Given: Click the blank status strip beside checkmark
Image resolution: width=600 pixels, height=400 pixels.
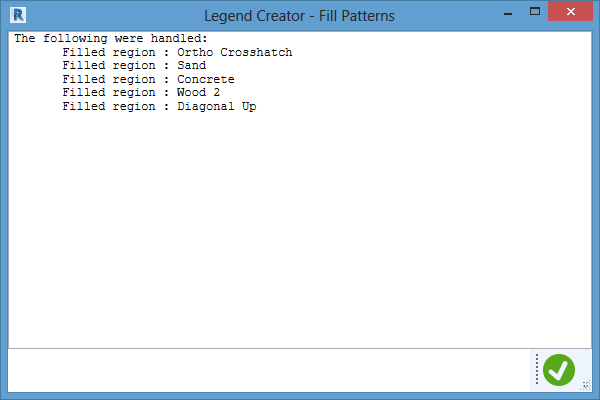Looking at the screenshot, I should pos(269,370).
